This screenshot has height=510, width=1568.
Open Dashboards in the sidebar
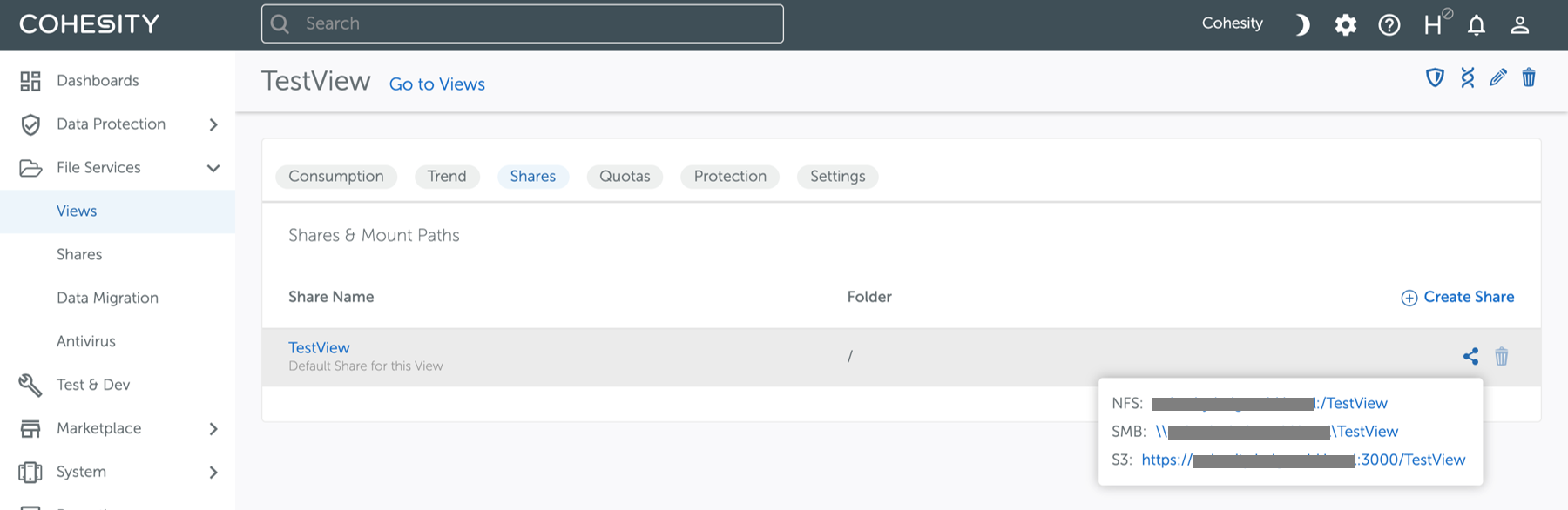click(x=98, y=81)
